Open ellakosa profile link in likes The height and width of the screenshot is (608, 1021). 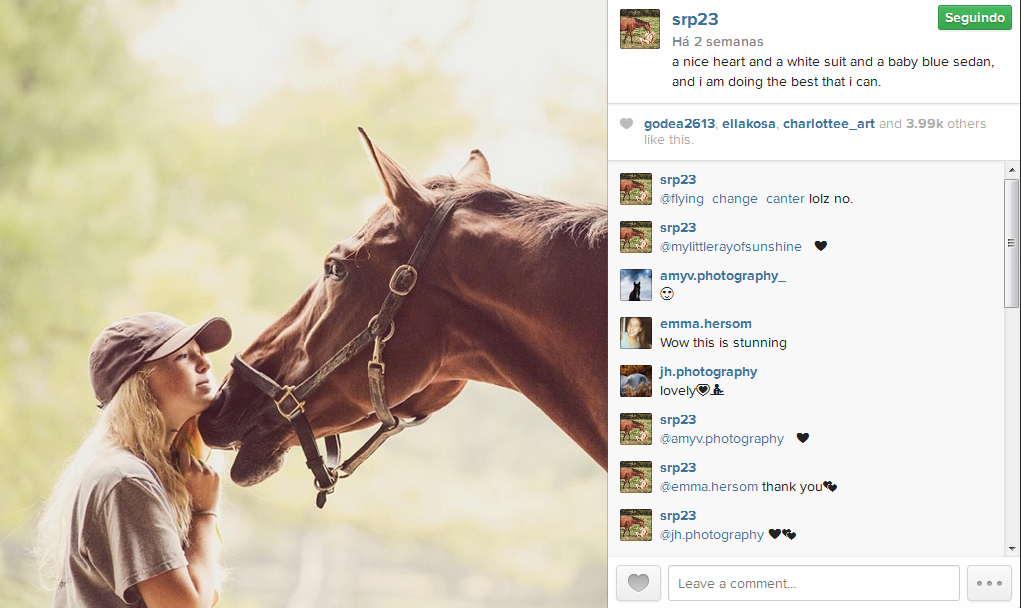(x=748, y=124)
